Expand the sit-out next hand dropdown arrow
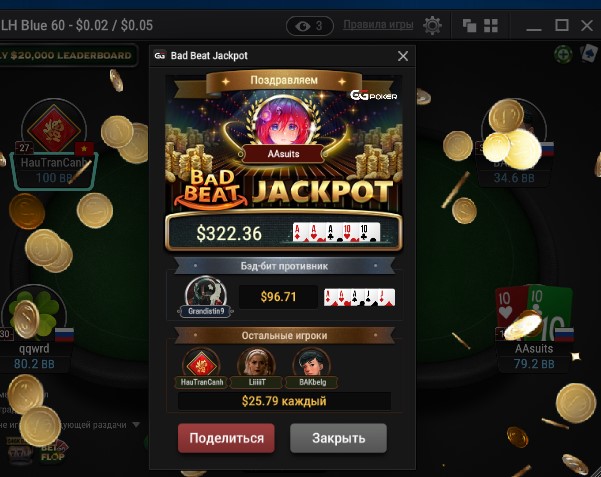 [x=136, y=424]
